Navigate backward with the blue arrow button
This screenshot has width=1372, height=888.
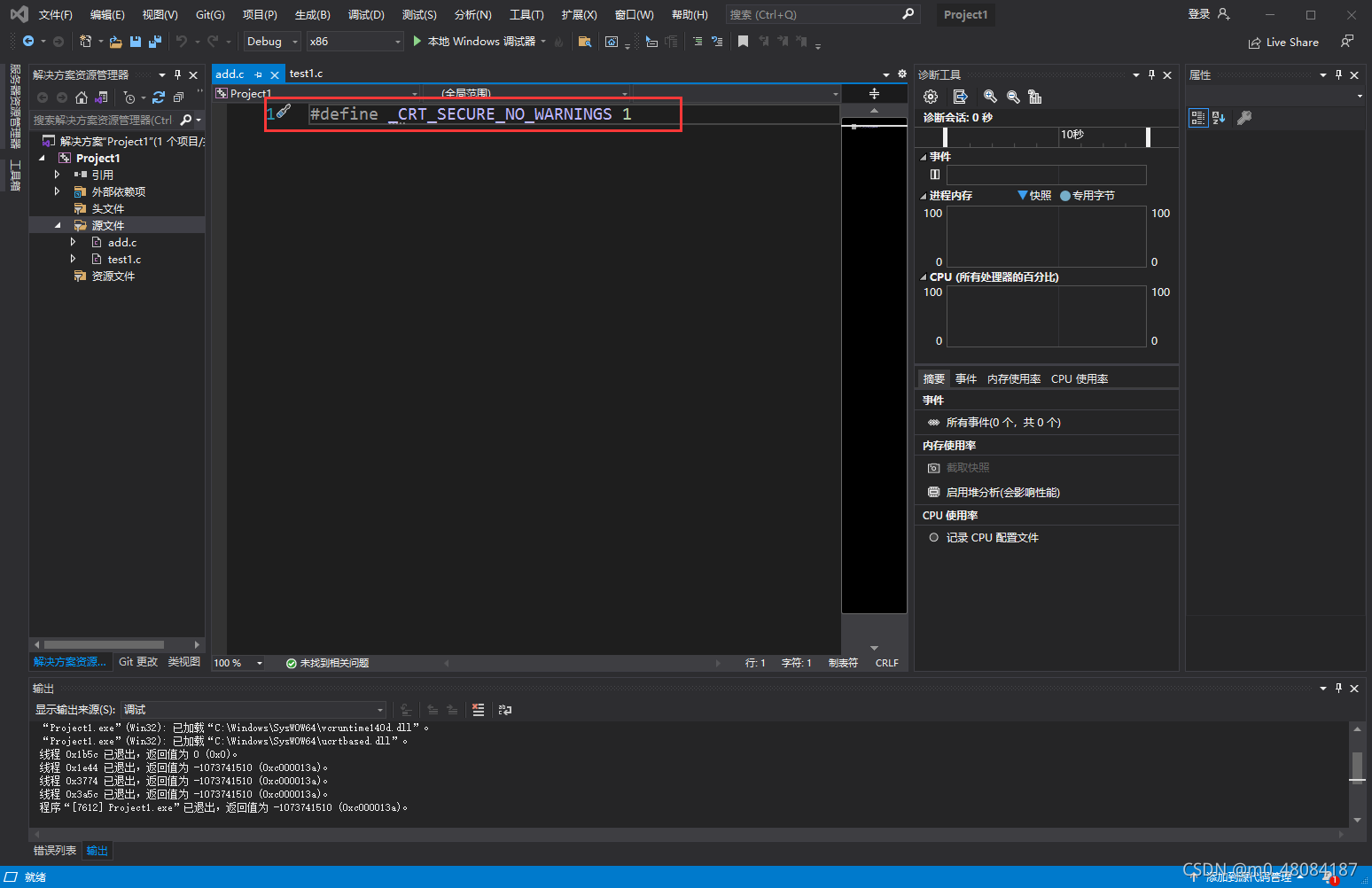click(x=28, y=42)
